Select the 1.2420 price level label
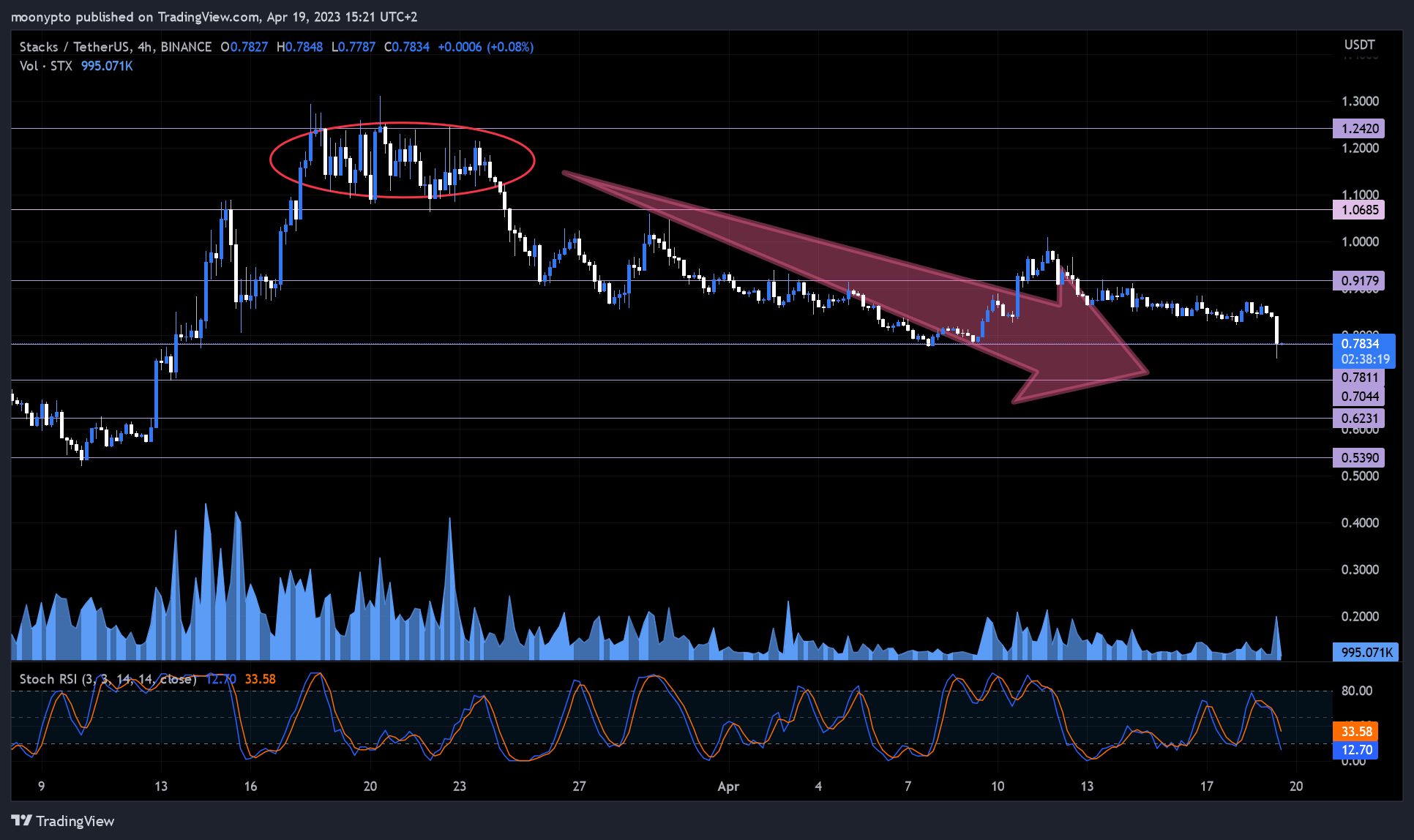 coord(1360,129)
